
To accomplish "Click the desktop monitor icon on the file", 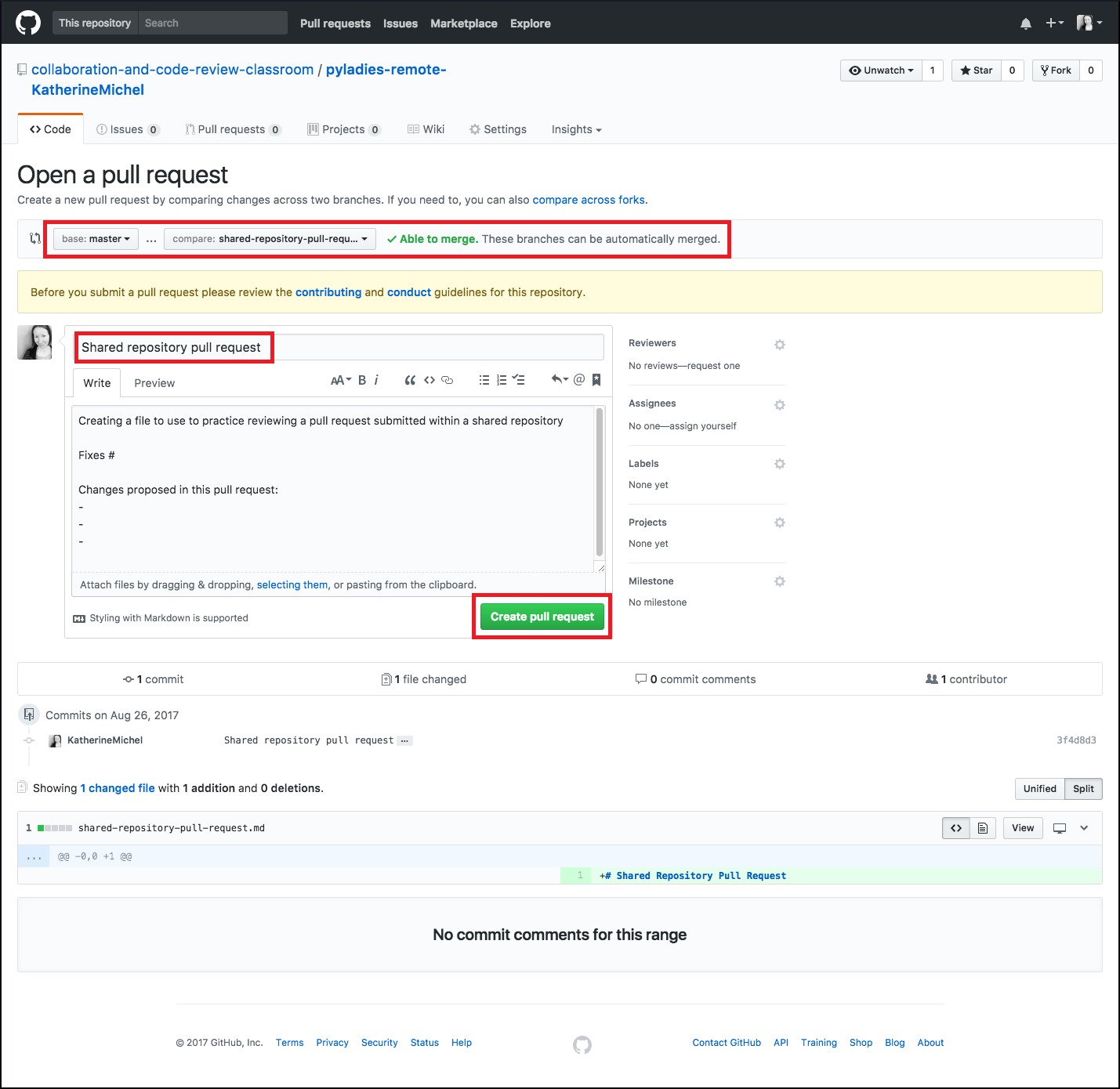I will coord(1060,828).
